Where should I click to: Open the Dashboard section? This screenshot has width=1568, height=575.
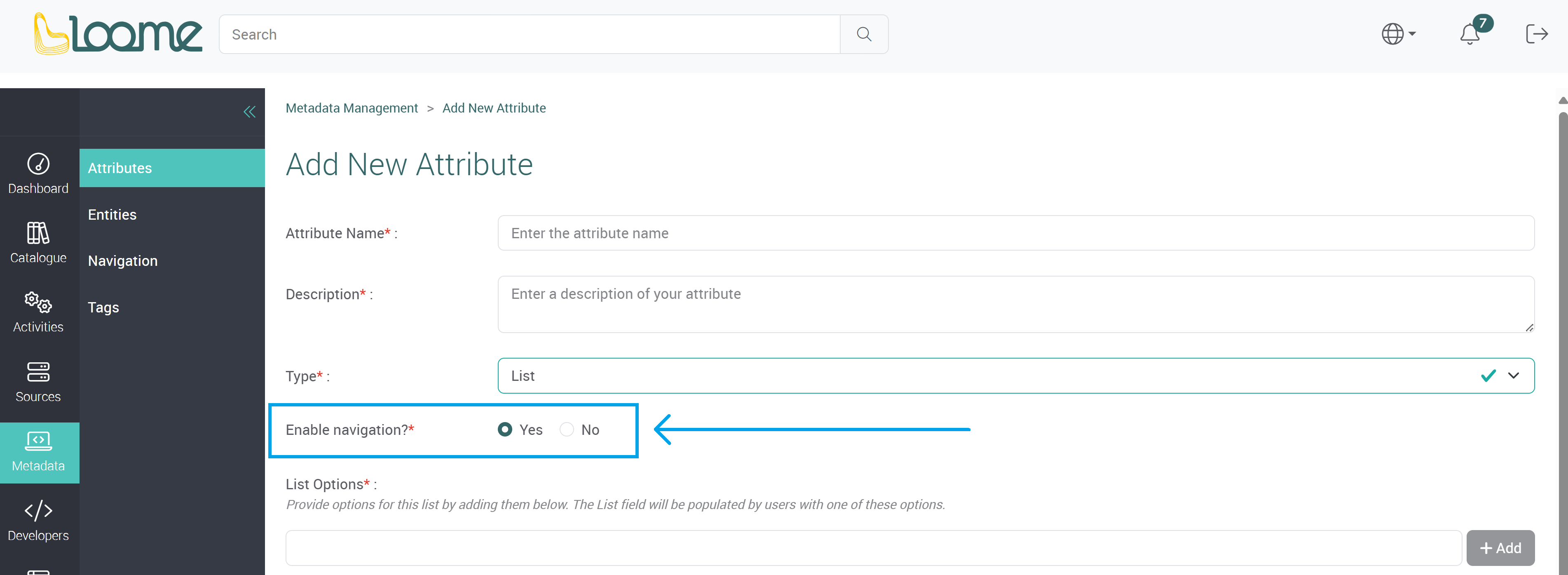coord(38,174)
